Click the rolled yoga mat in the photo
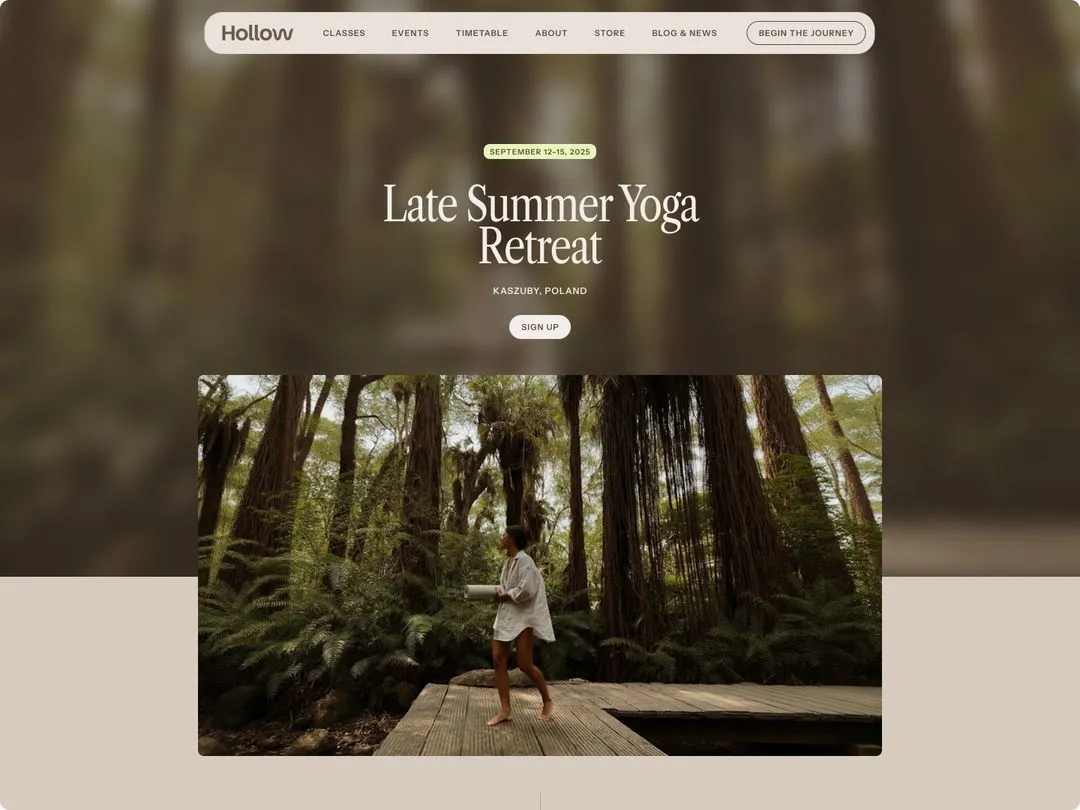This screenshot has width=1080, height=810. [482, 592]
